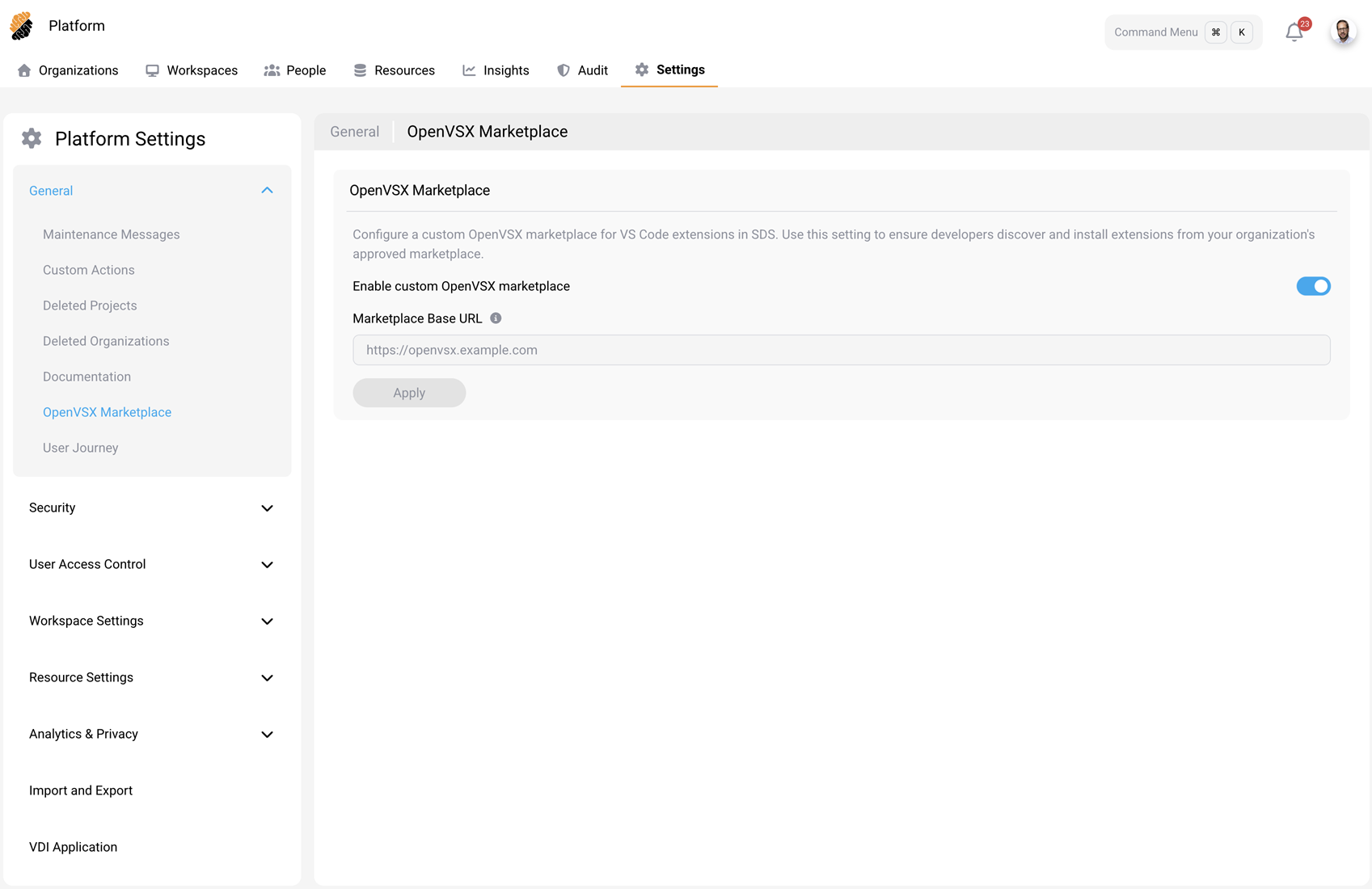Screen dimensions: 1372x889
Task: Open the Organizations tab
Action: coord(68,70)
